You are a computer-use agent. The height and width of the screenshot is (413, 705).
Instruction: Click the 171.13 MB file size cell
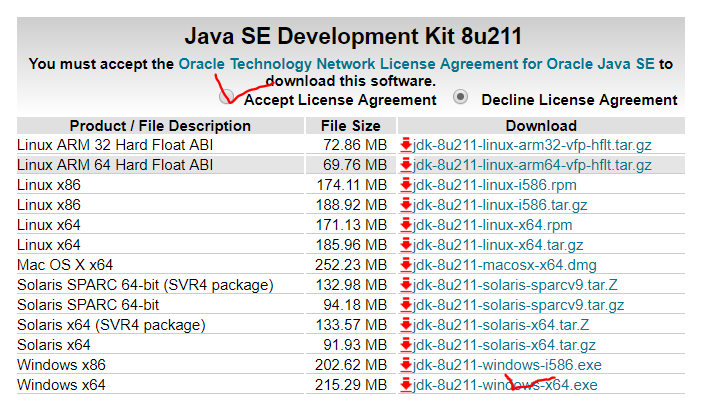(x=351, y=225)
